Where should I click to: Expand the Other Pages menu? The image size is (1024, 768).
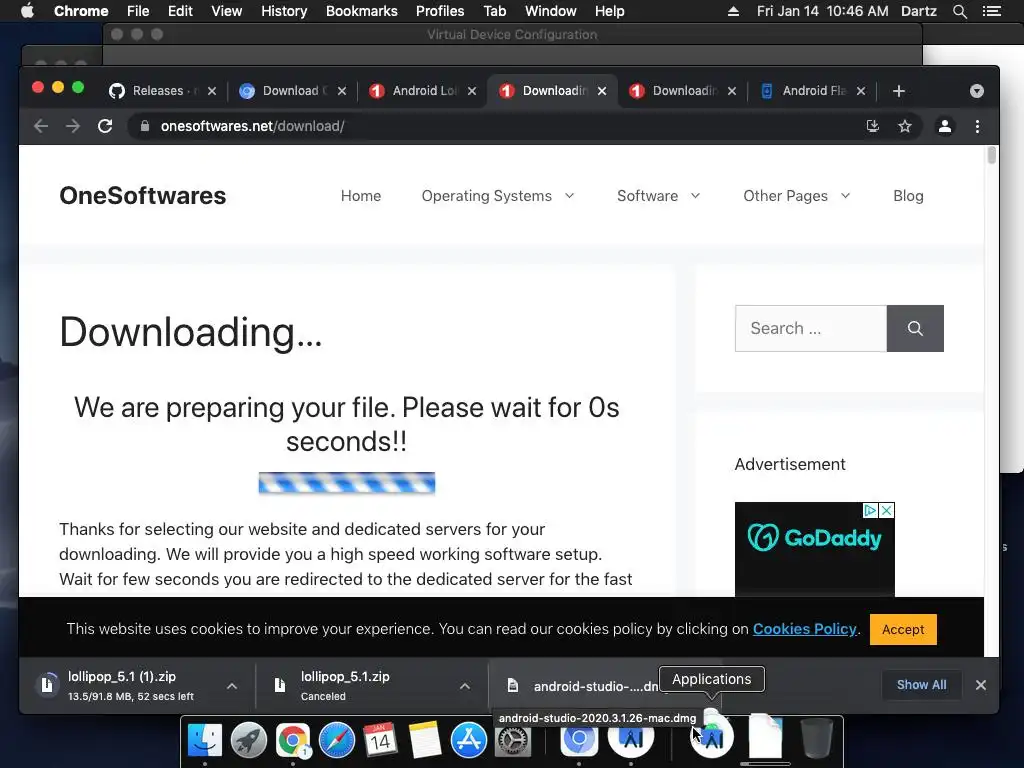[797, 196]
